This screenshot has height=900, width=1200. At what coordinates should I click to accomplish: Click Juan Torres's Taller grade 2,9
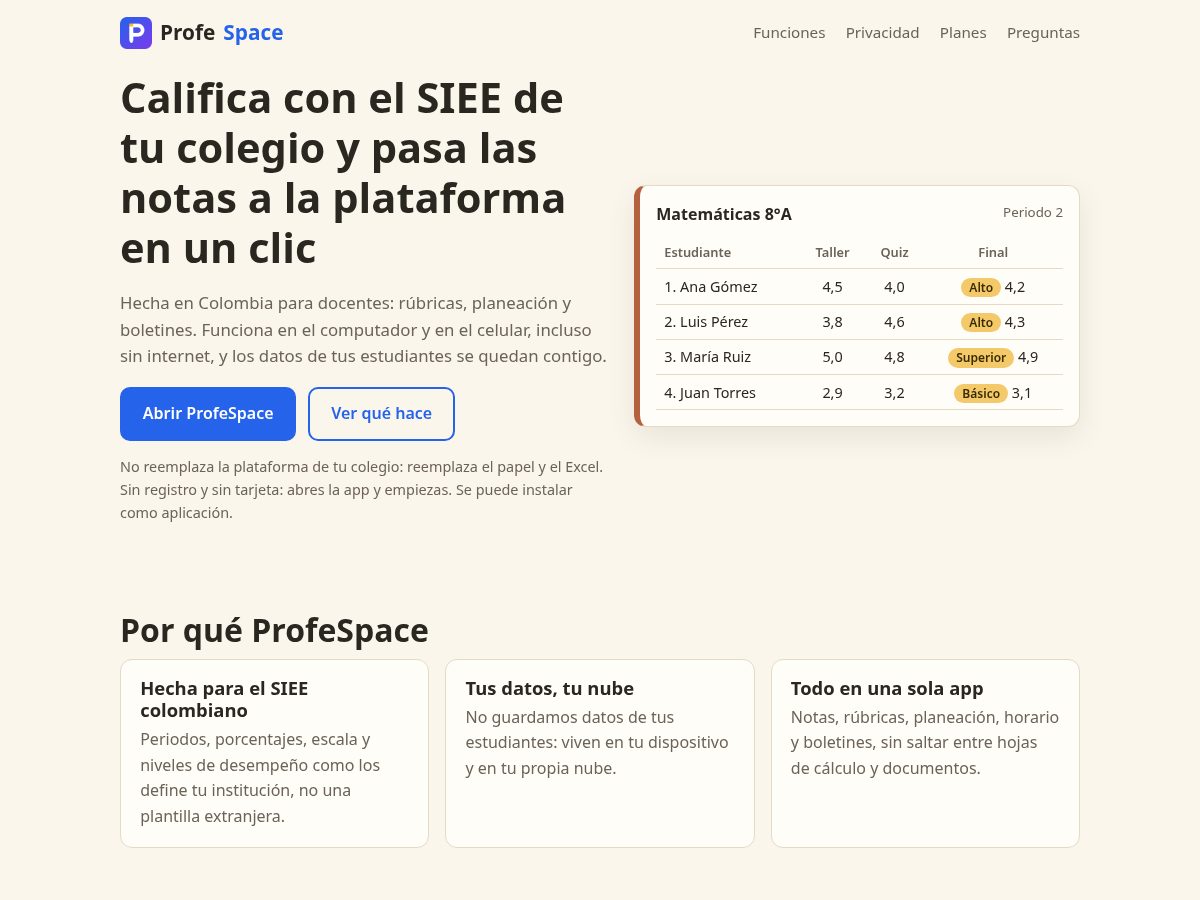(832, 393)
